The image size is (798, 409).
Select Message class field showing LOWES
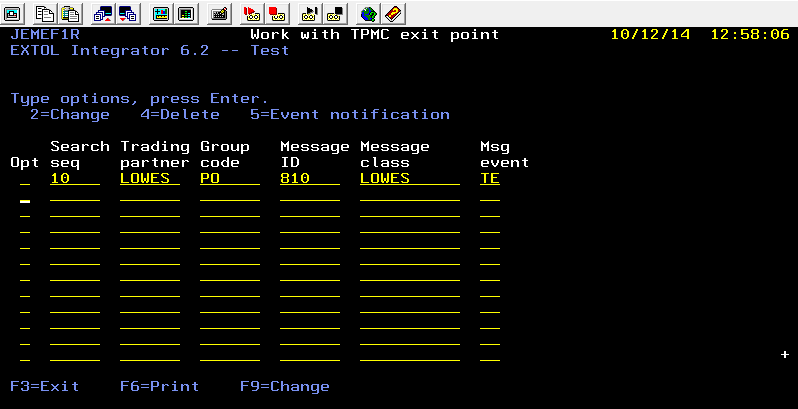click(410, 179)
